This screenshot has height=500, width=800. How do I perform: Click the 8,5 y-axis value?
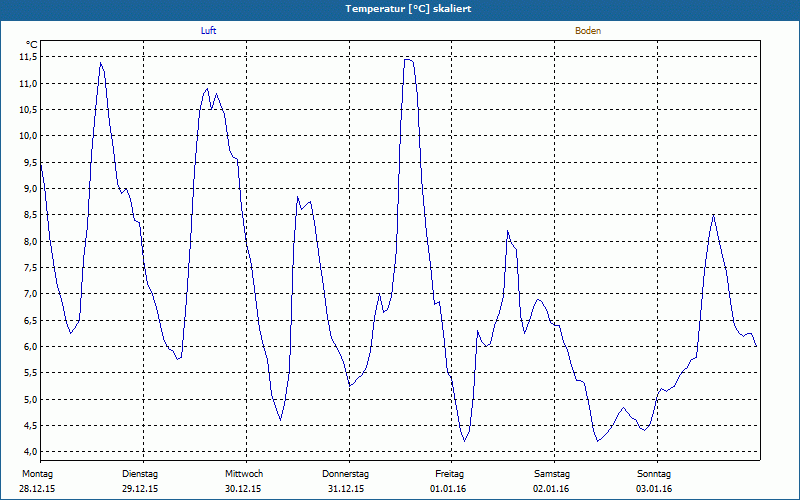(30, 215)
